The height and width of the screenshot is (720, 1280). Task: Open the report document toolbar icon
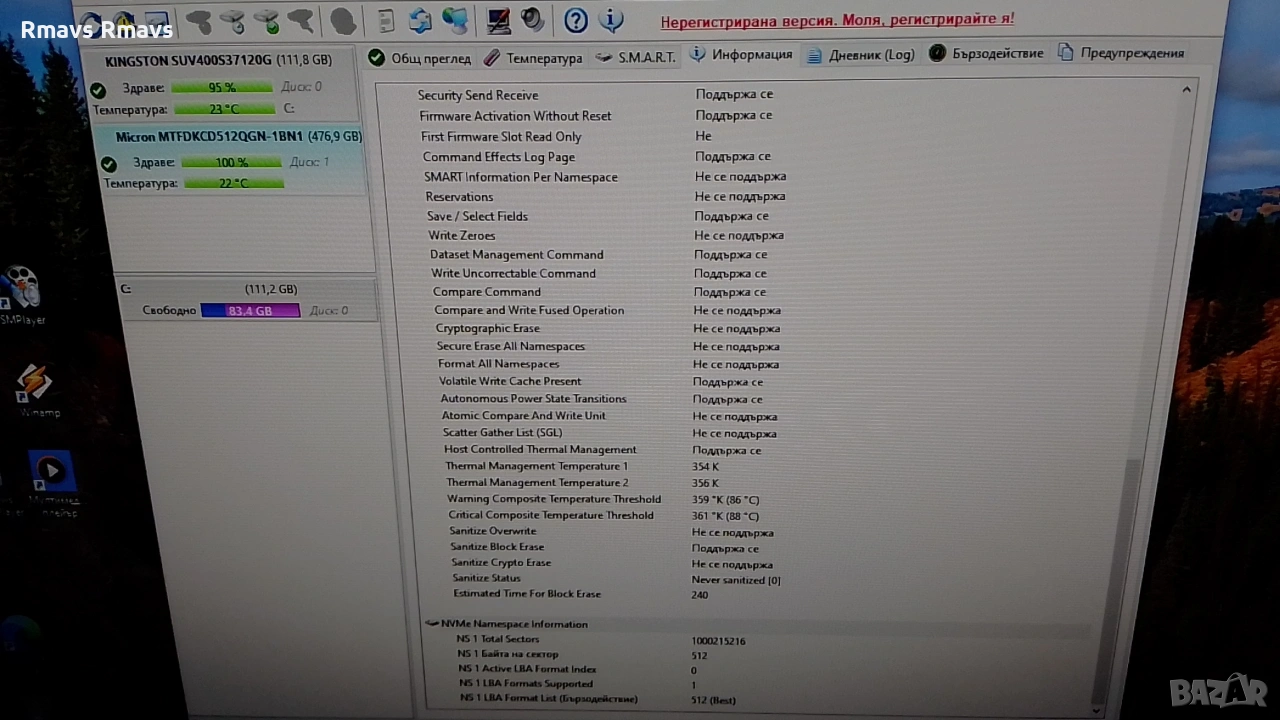(387, 20)
